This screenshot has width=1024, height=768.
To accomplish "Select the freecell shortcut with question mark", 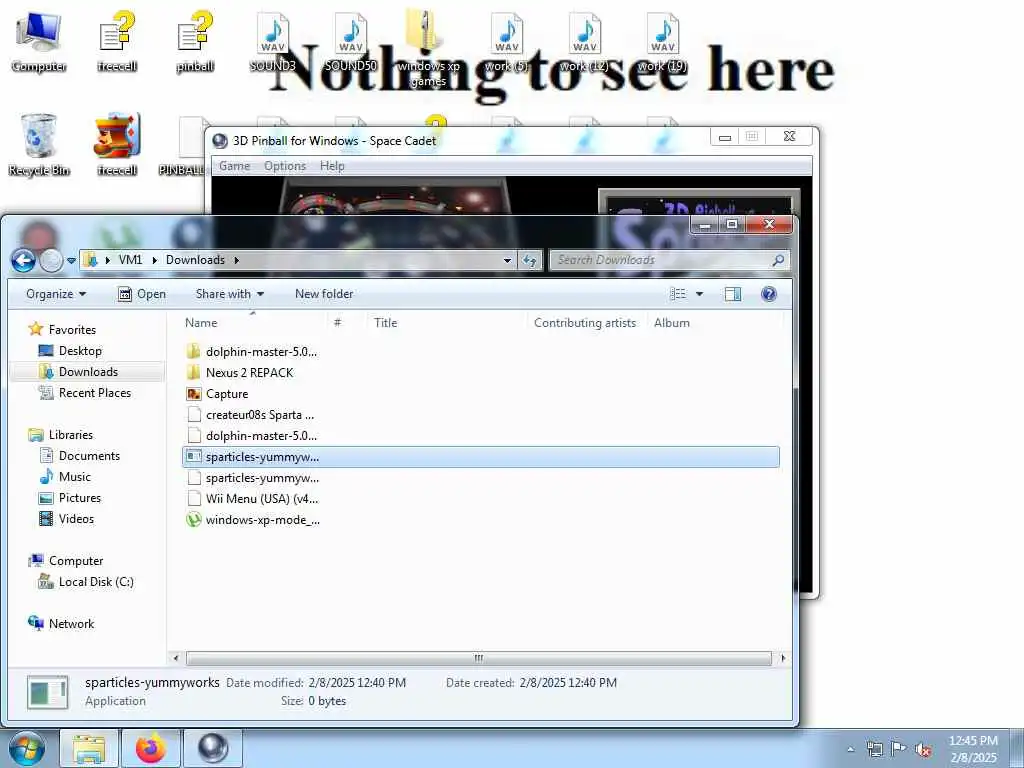I will point(117,40).
